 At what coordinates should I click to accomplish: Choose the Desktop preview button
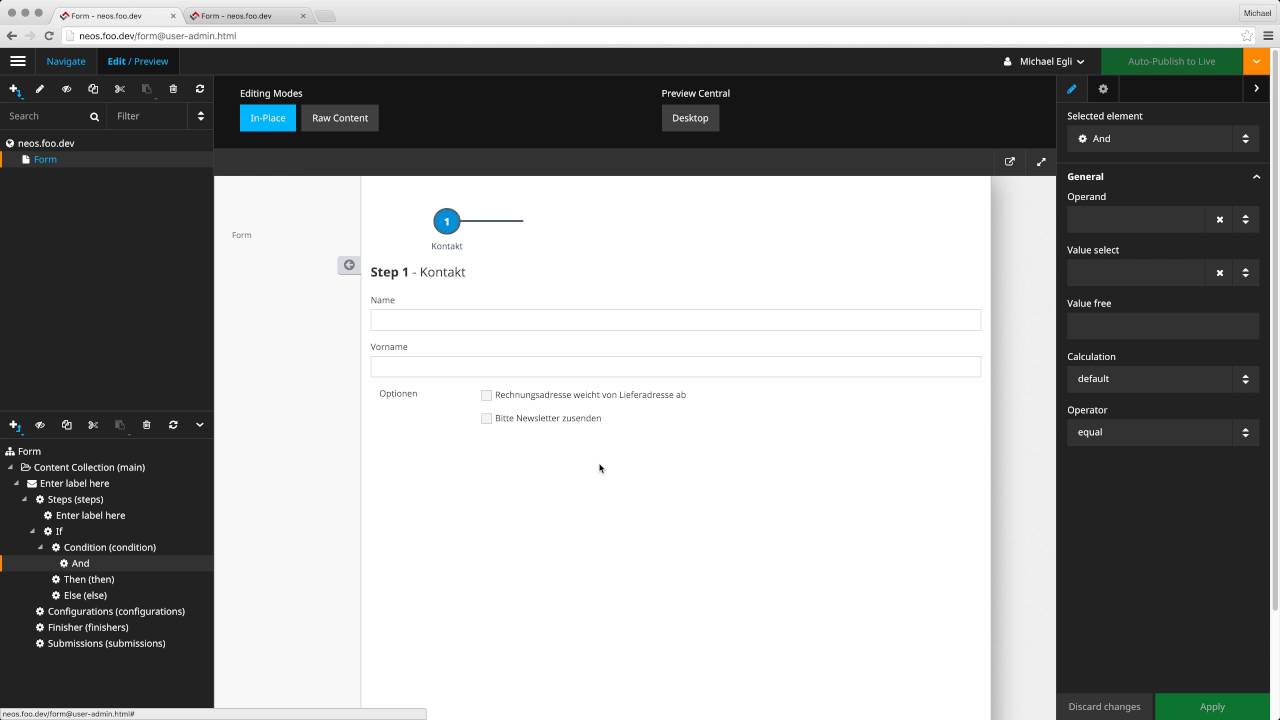click(x=690, y=118)
